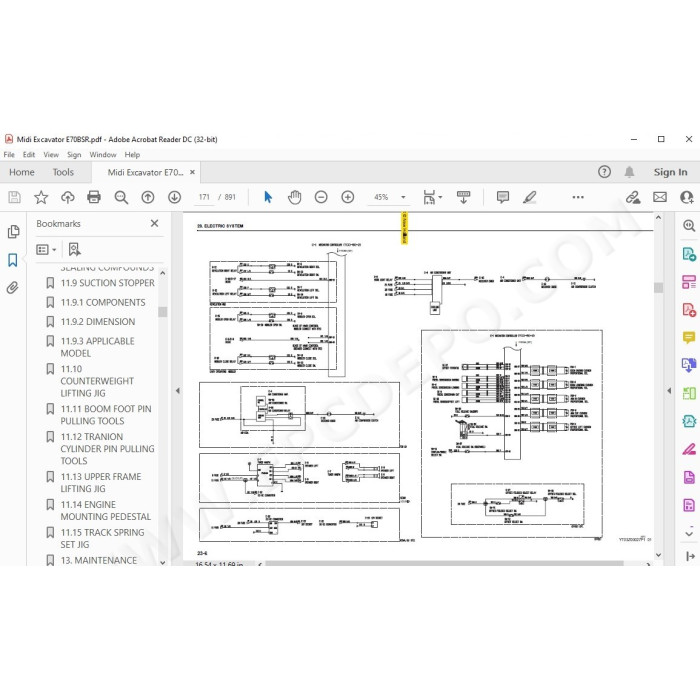This screenshot has width=700, height=700.
Task: Open bookmark 11.9 SUCTION STOPPER
Action: (108, 283)
